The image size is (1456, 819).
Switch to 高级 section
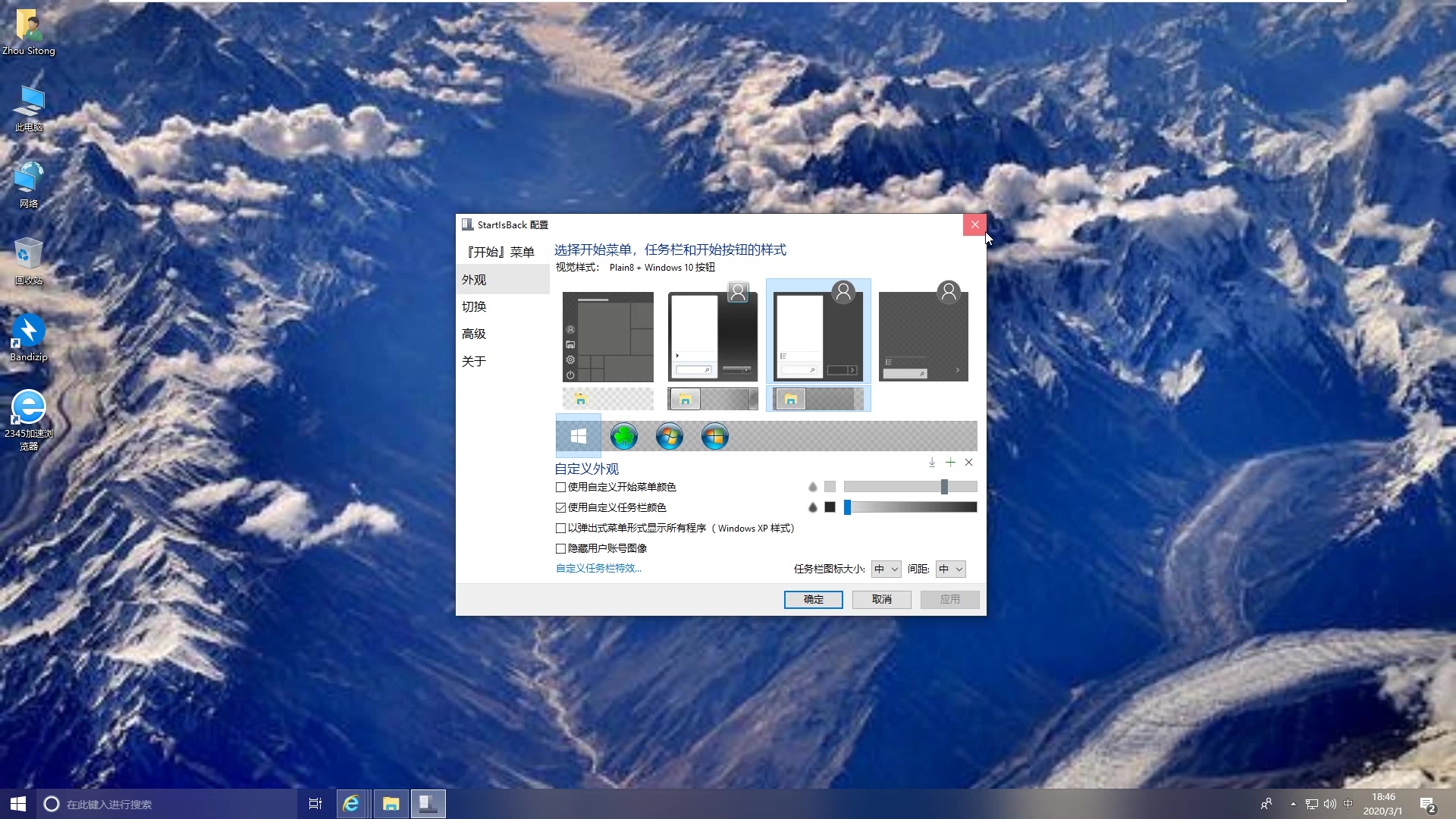point(503,334)
